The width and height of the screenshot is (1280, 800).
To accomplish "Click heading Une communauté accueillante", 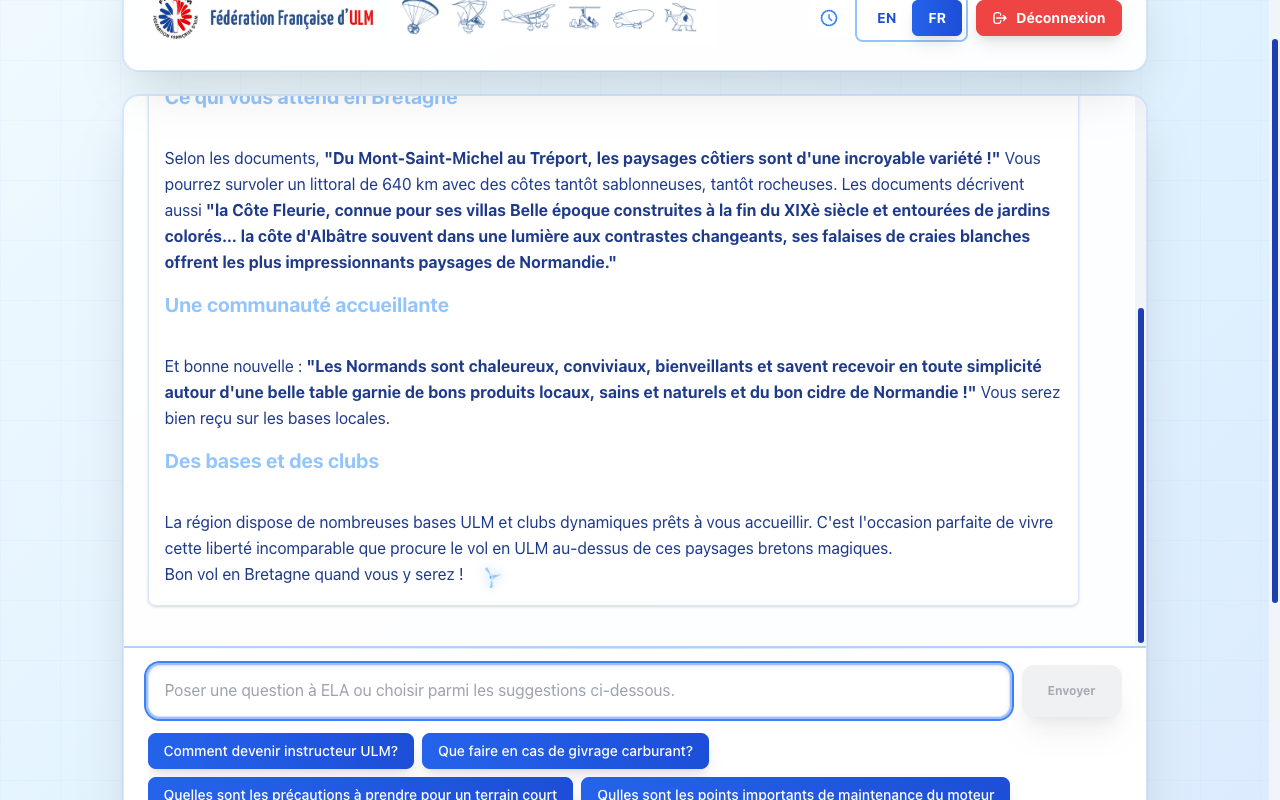I will click(x=307, y=305).
